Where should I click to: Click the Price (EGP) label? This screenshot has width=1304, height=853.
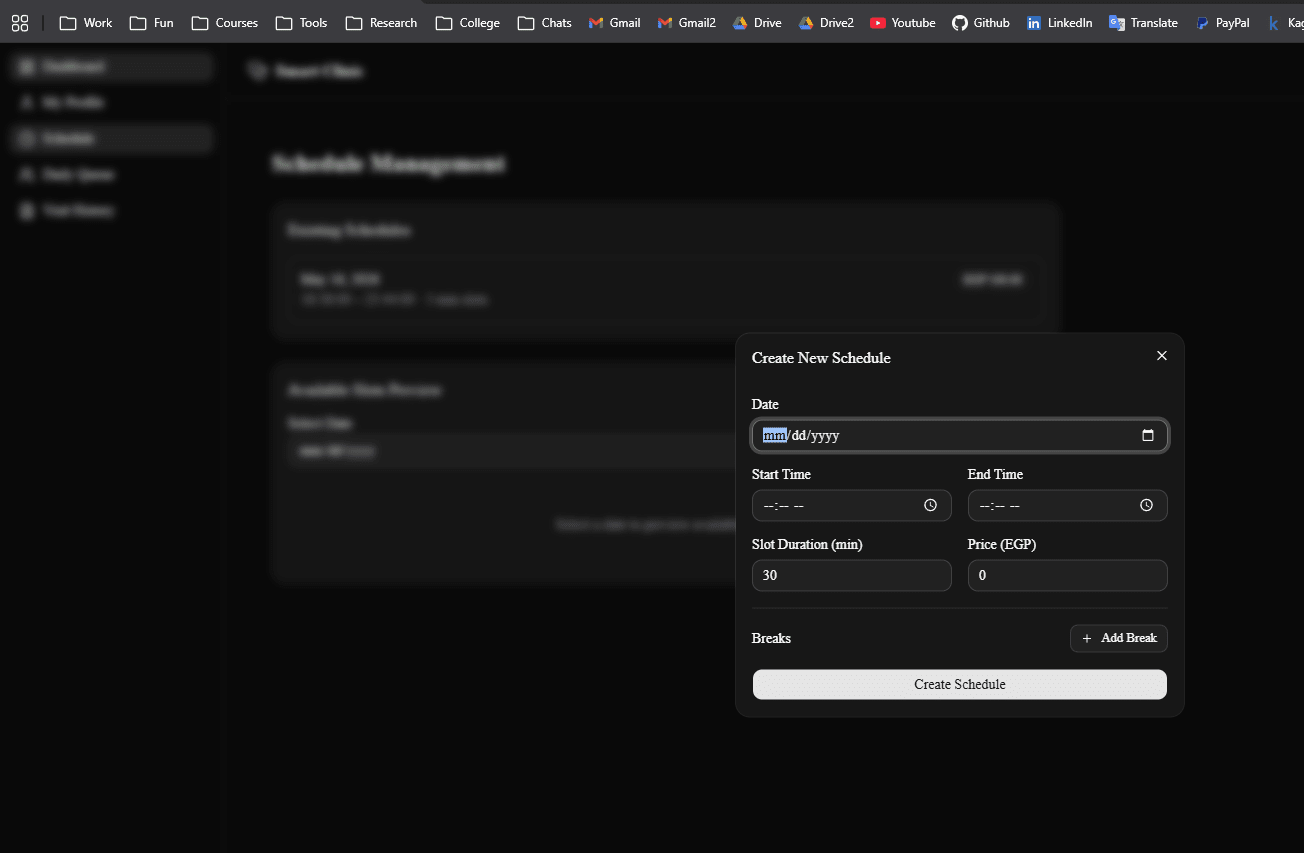click(x=1002, y=545)
